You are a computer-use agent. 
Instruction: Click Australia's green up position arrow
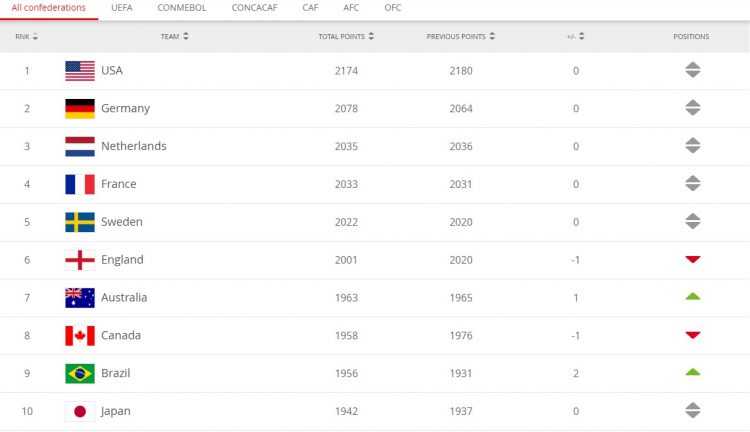tap(693, 297)
